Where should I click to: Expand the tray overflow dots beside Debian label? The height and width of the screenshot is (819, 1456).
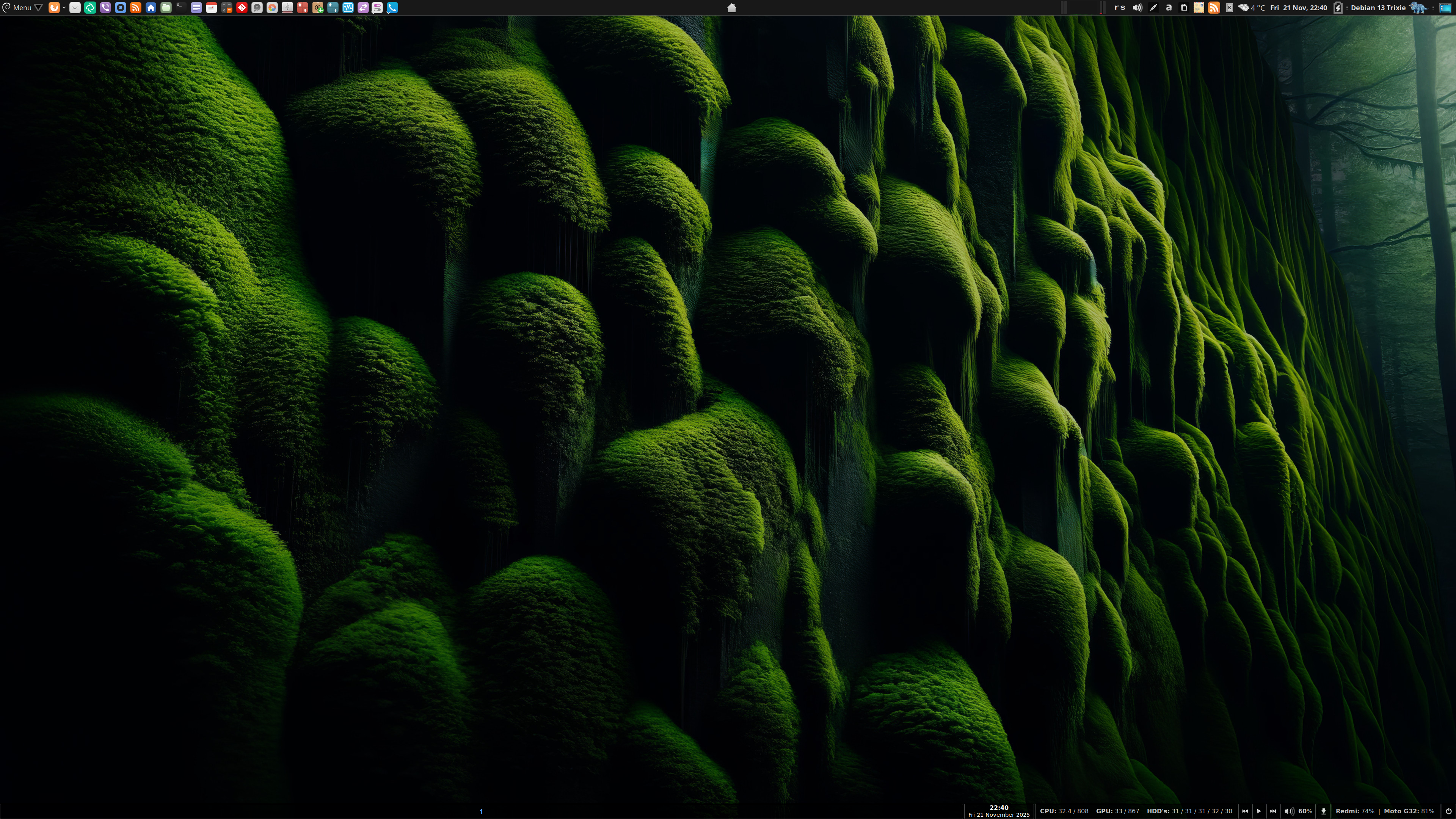[1348, 7]
